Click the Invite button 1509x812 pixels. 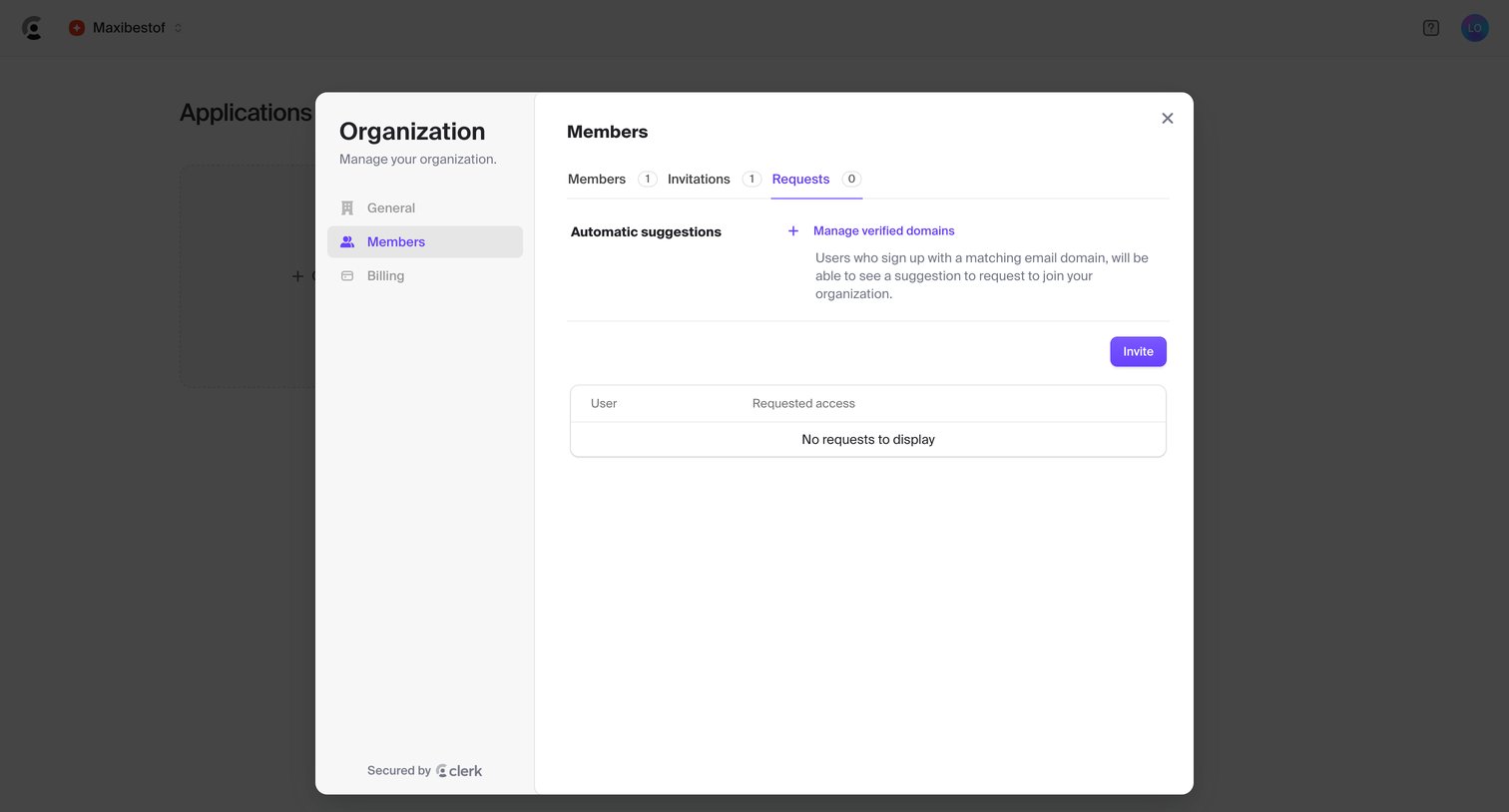pyautogui.click(x=1138, y=352)
